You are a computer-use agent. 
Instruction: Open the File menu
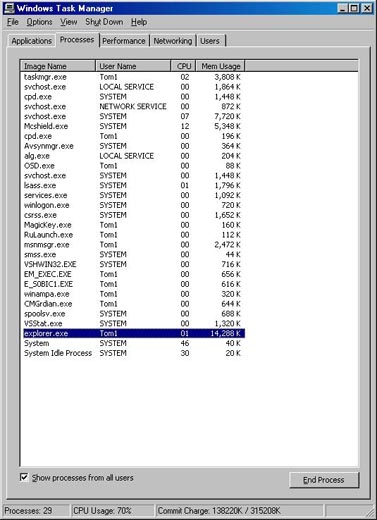[x=13, y=22]
